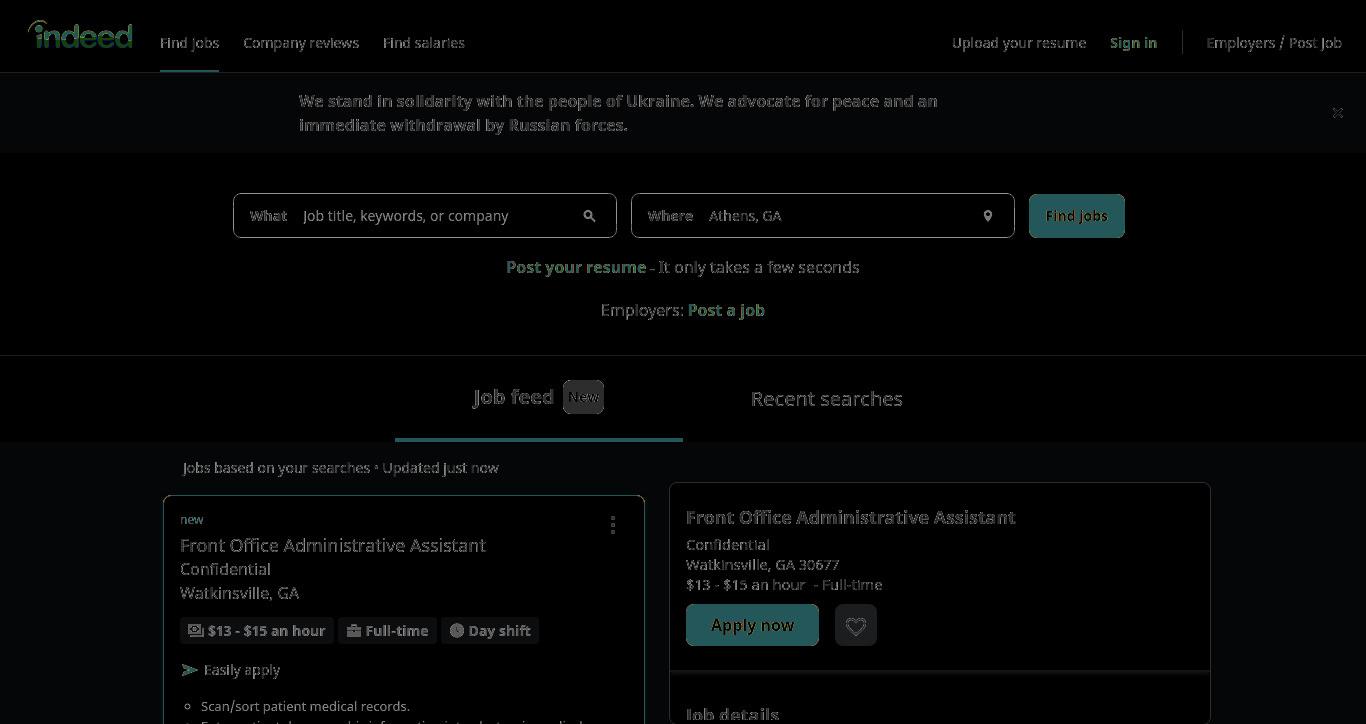
Task: Click 'Scan/sort patient medical records.' bullet
Action: click(x=305, y=706)
